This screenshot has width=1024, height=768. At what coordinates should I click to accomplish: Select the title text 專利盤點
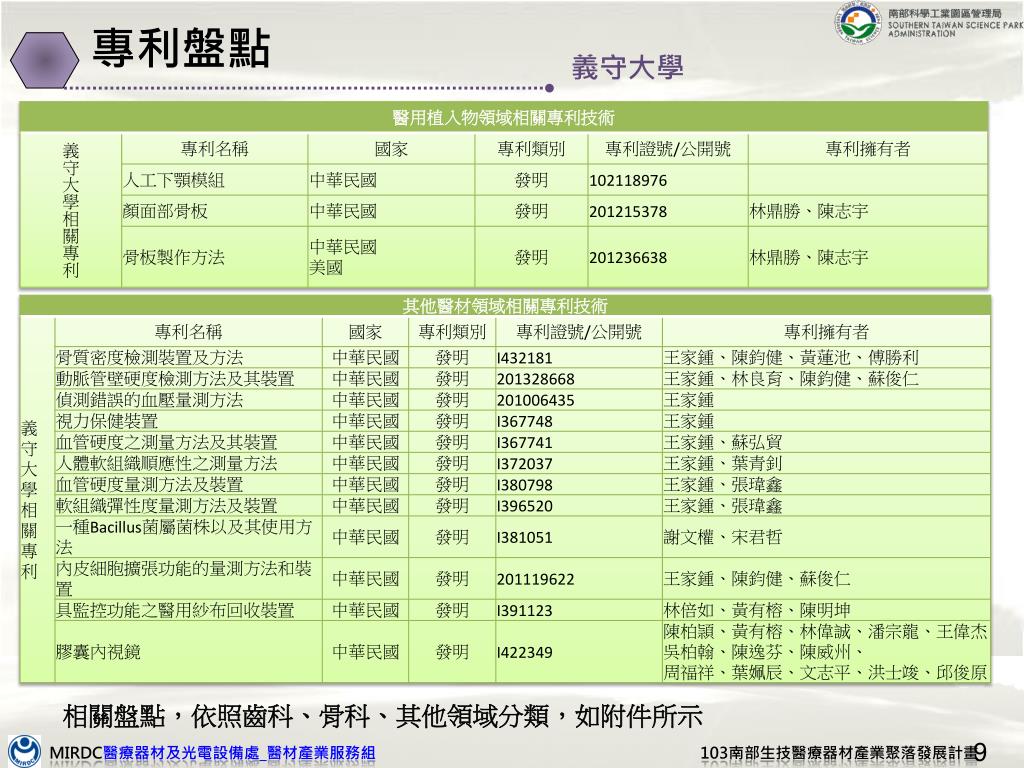[181, 48]
